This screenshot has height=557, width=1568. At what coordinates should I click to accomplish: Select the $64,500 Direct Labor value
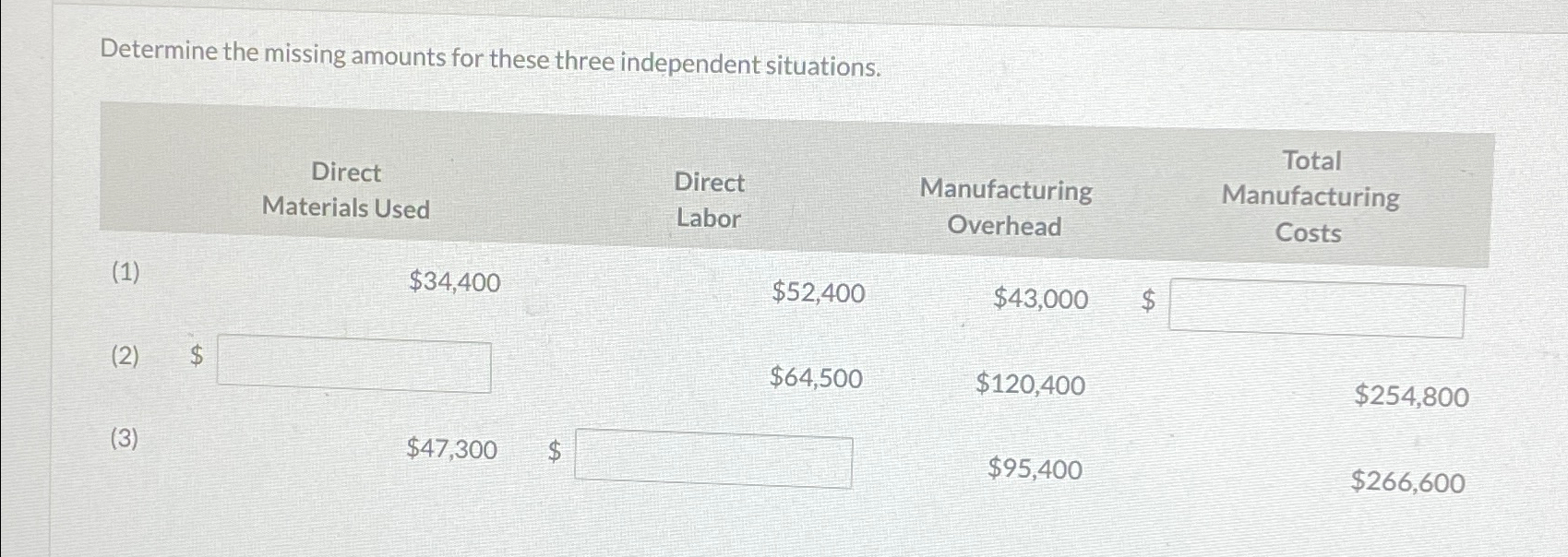coord(816,379)
